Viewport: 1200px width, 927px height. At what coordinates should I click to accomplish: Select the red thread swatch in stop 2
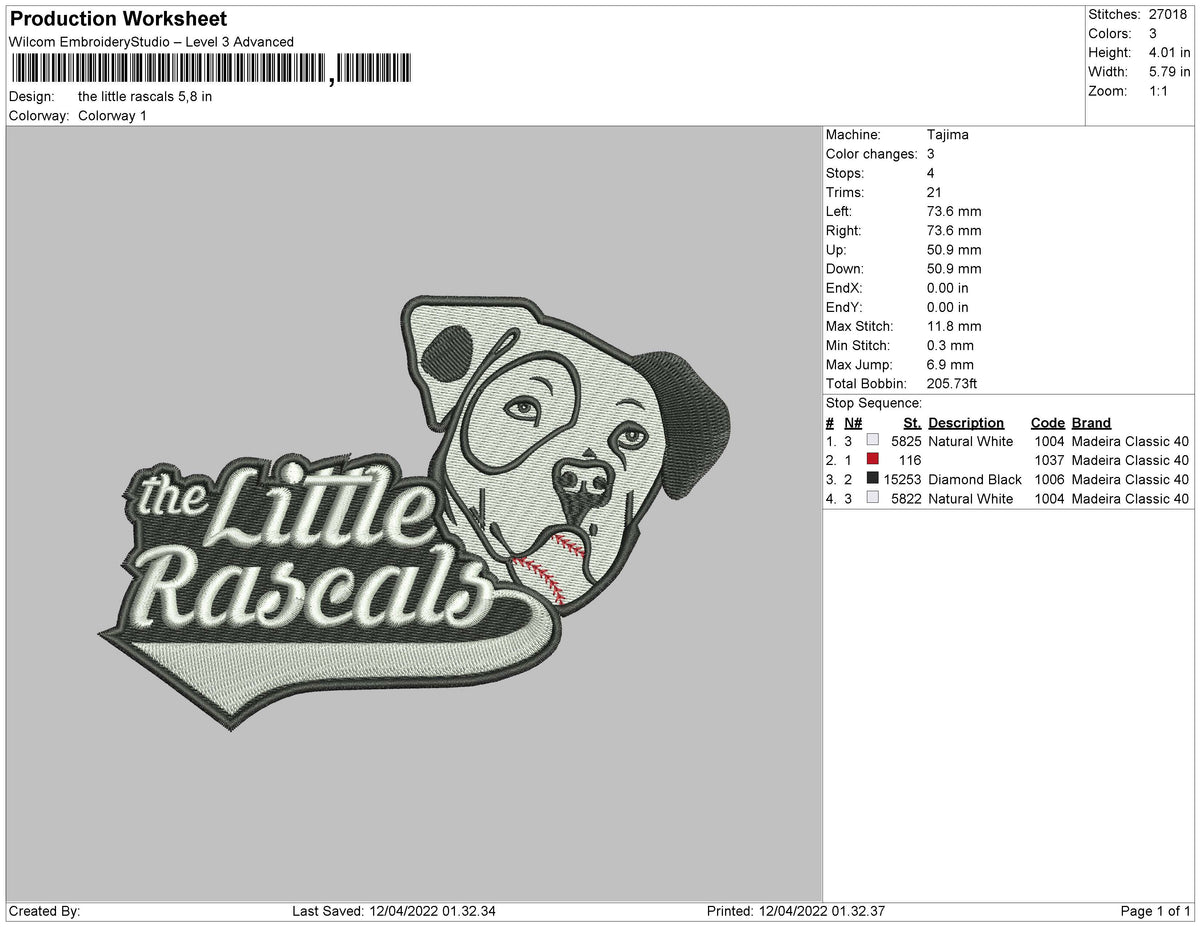pyautogui.click(x=872, y=460)
